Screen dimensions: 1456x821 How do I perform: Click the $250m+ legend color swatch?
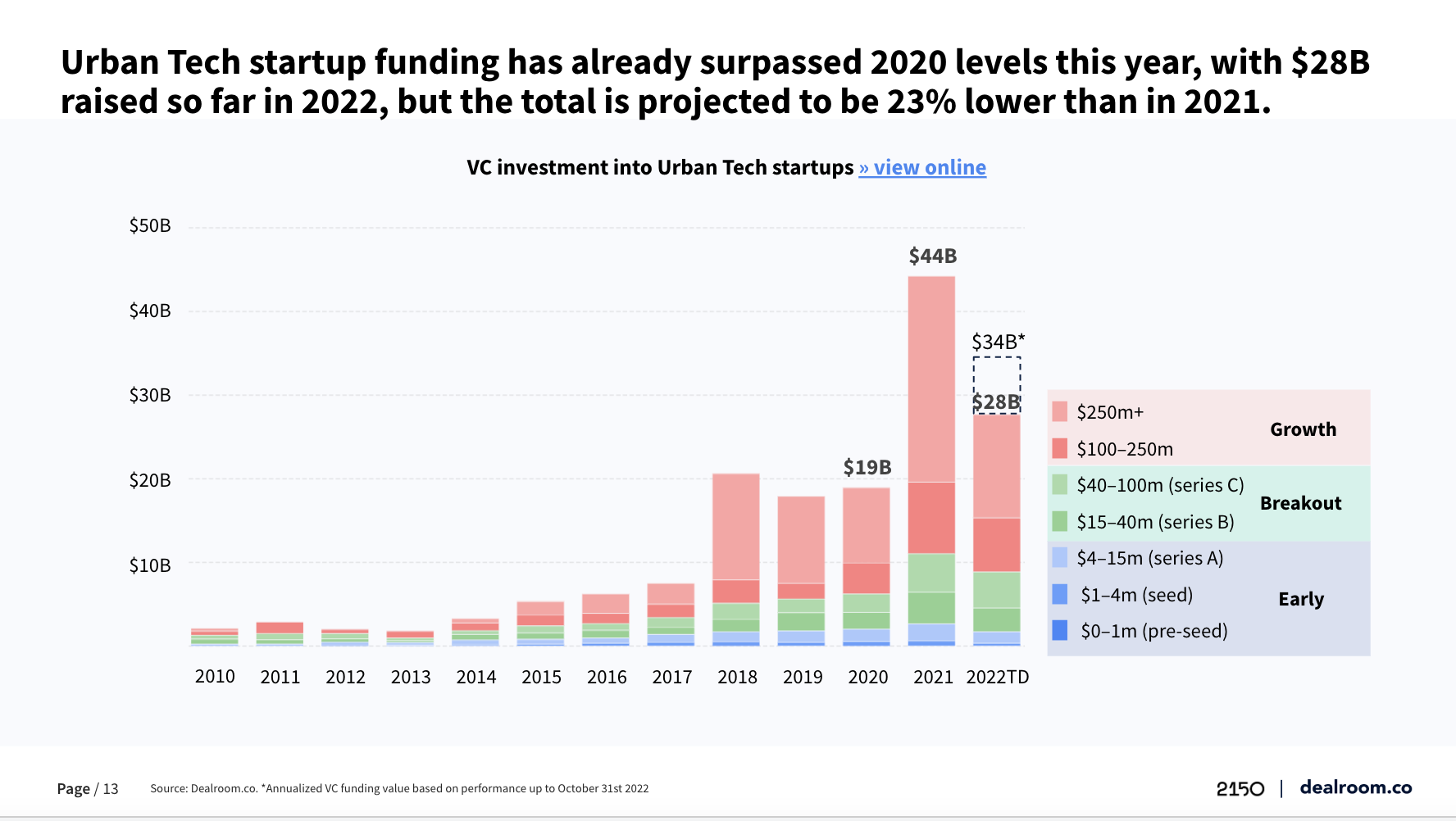click(1059, 411)
